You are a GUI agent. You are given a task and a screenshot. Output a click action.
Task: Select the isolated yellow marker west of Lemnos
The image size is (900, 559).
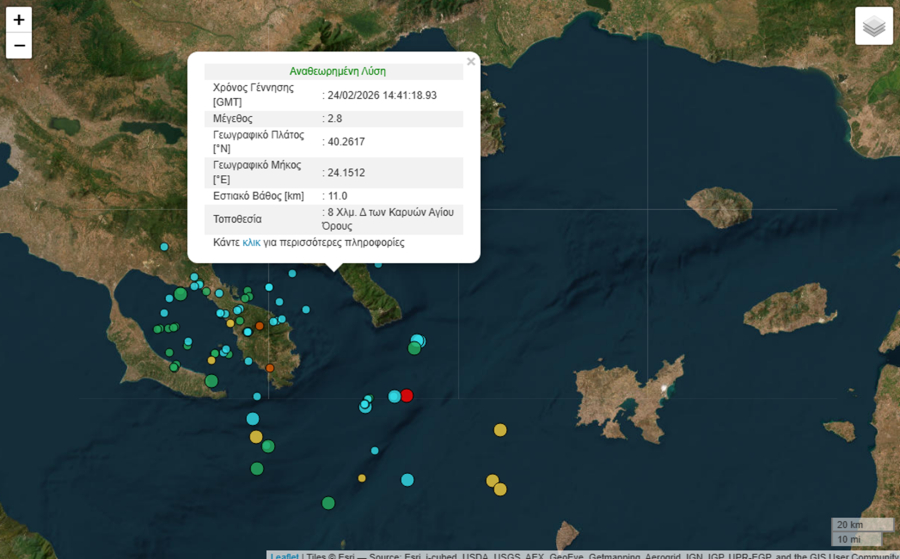pos(500,430)
